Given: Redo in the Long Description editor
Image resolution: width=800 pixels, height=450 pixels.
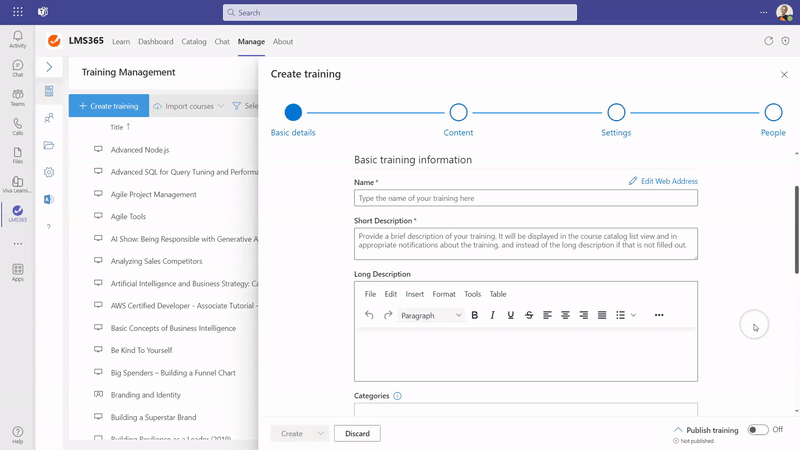Looking at the screenshot, I should 388,315.
